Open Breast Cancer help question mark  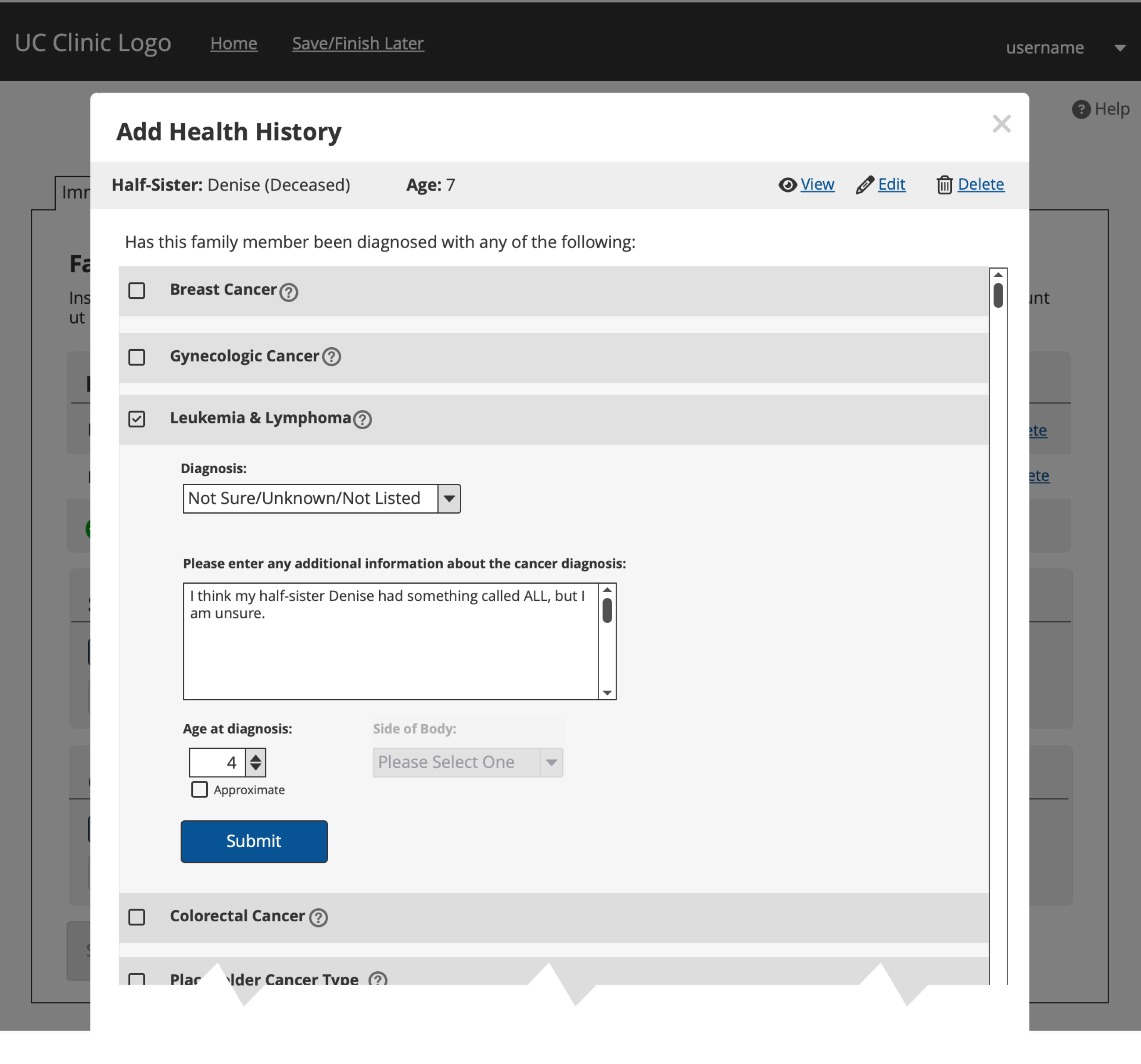(x=289, y=292)
